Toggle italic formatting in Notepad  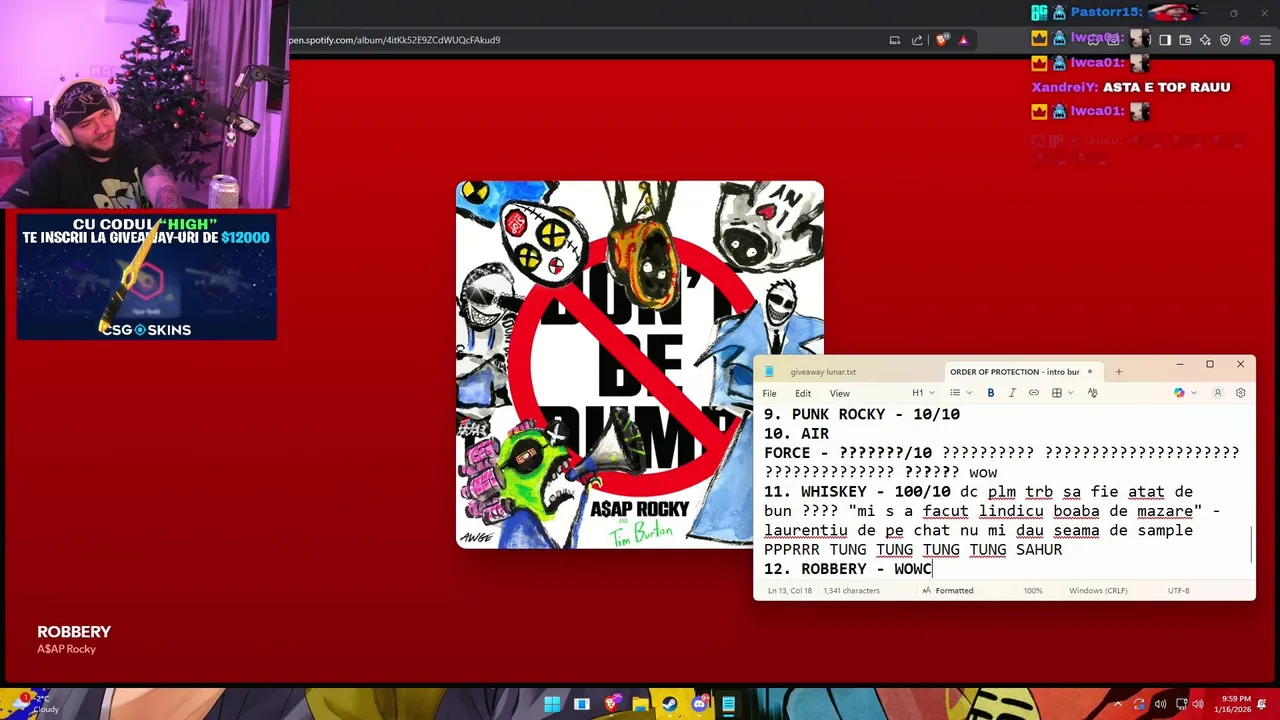tap(1012, 393)
